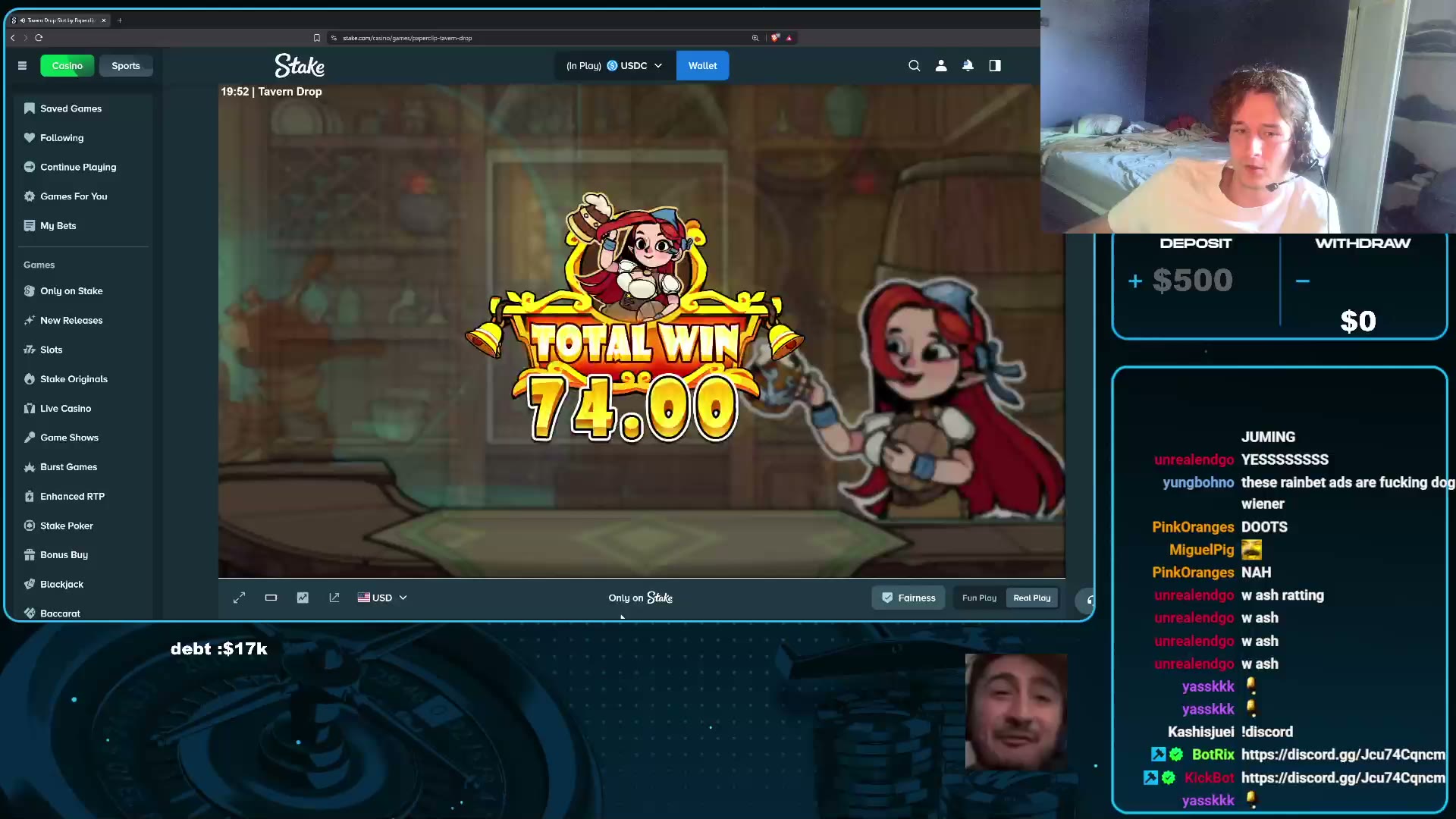Open Continue Playing in the sidebar
The image size is (1456, 819).
(x=83, y=167)
